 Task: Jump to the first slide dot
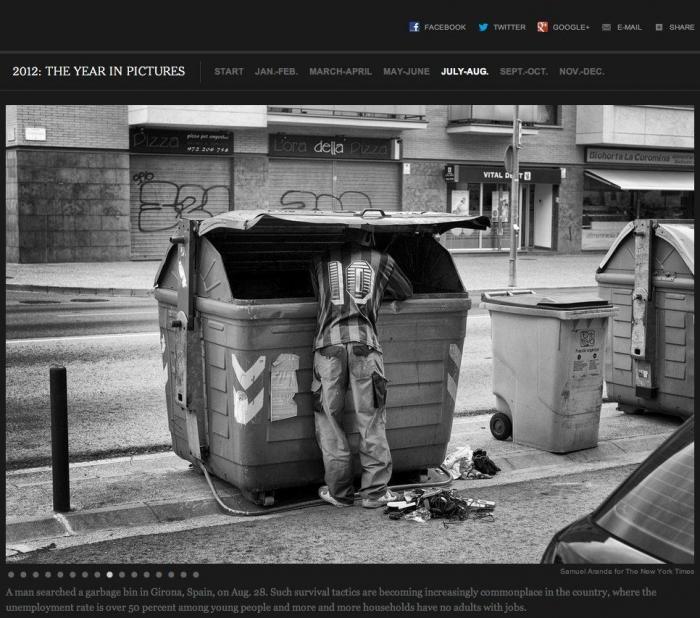tap(11, 575)
